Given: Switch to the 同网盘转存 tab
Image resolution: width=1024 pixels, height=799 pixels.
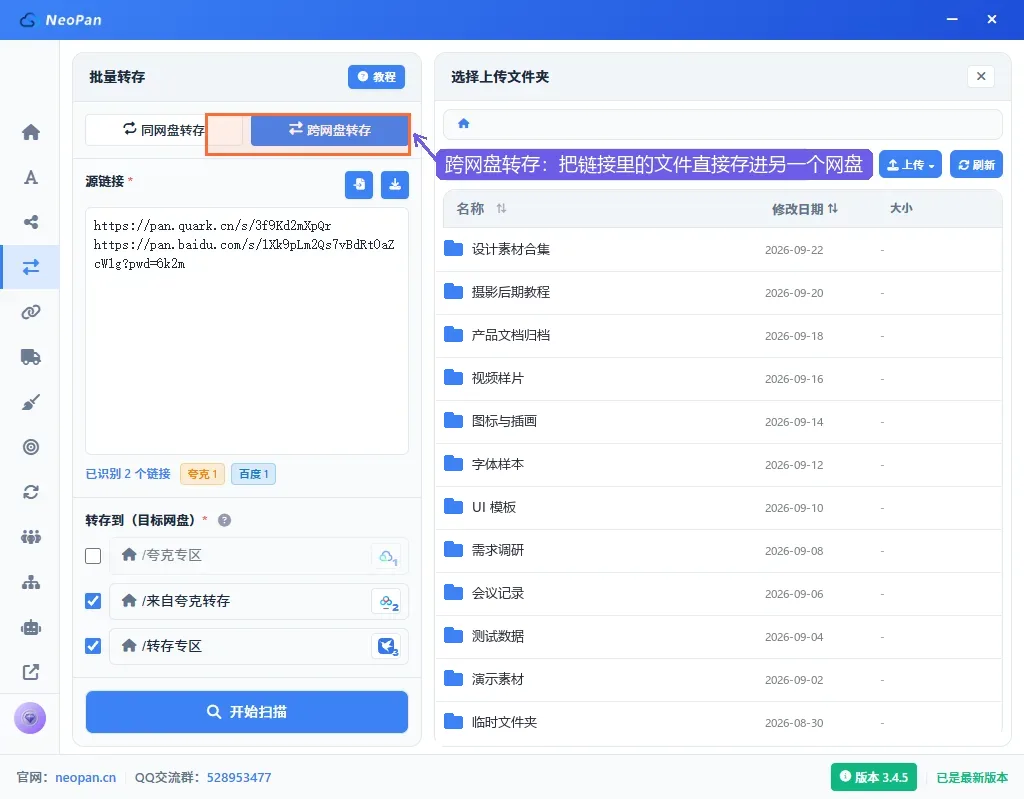Looking at the screenshot, I should (164, 130).
